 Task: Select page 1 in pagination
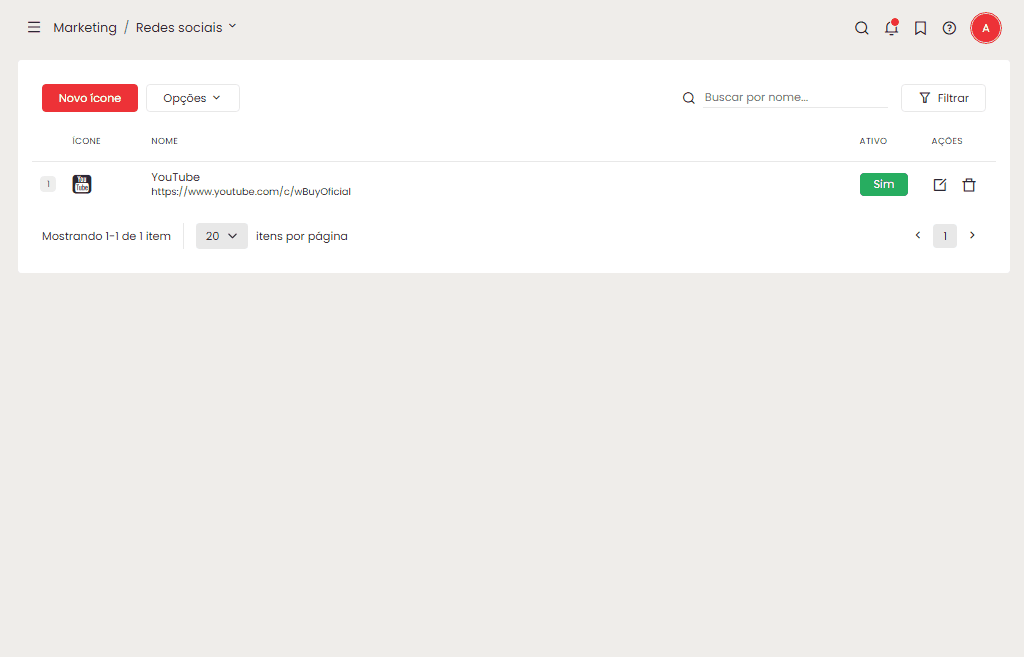(945, 236)
